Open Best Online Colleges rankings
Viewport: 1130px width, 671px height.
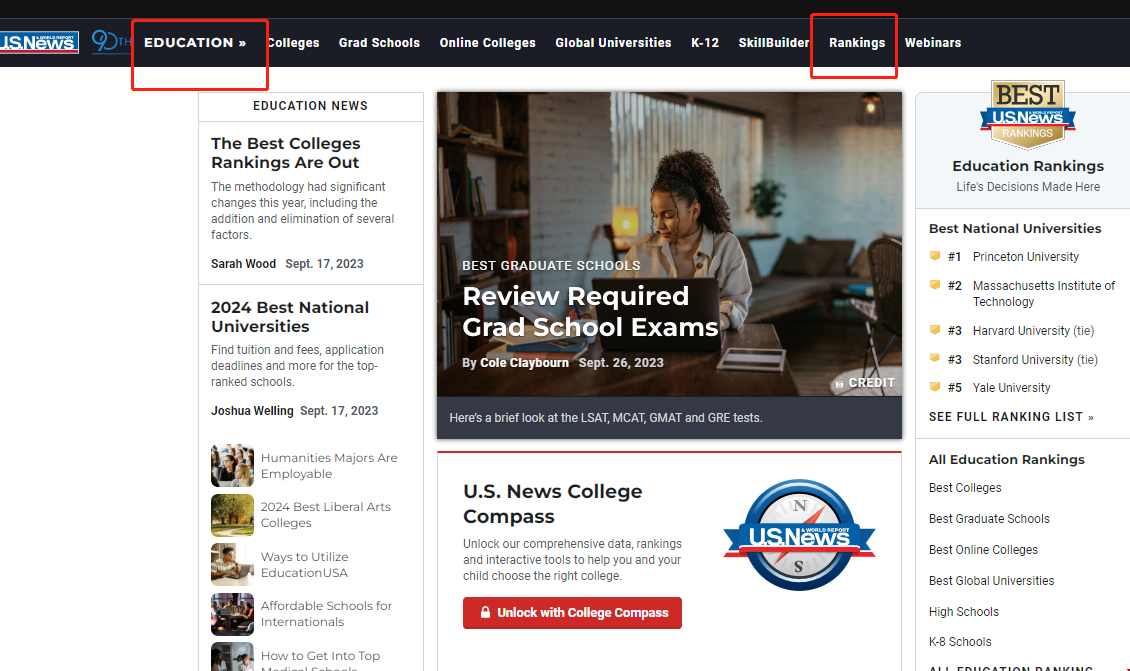click(983, 550)
